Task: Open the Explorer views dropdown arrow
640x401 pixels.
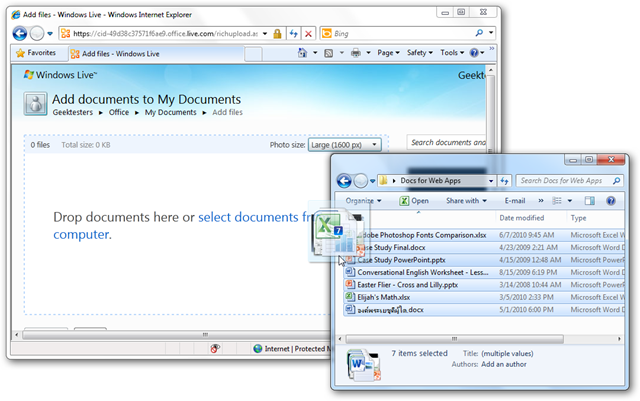Action: click(570, 200)
